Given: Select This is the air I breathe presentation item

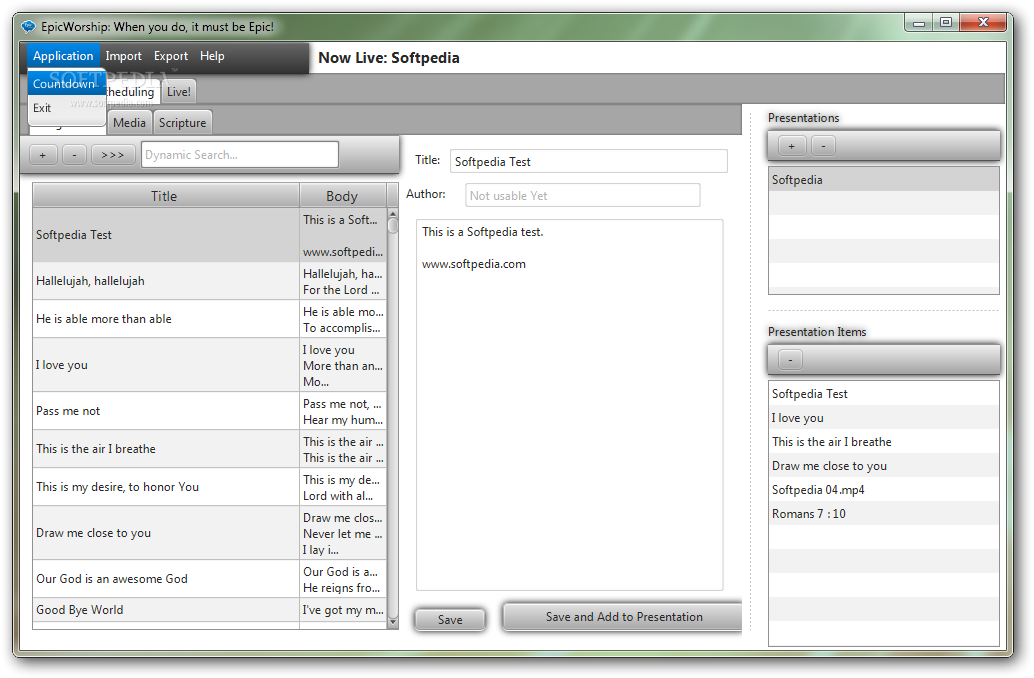Looking at the screenshot, I should 884,442.
